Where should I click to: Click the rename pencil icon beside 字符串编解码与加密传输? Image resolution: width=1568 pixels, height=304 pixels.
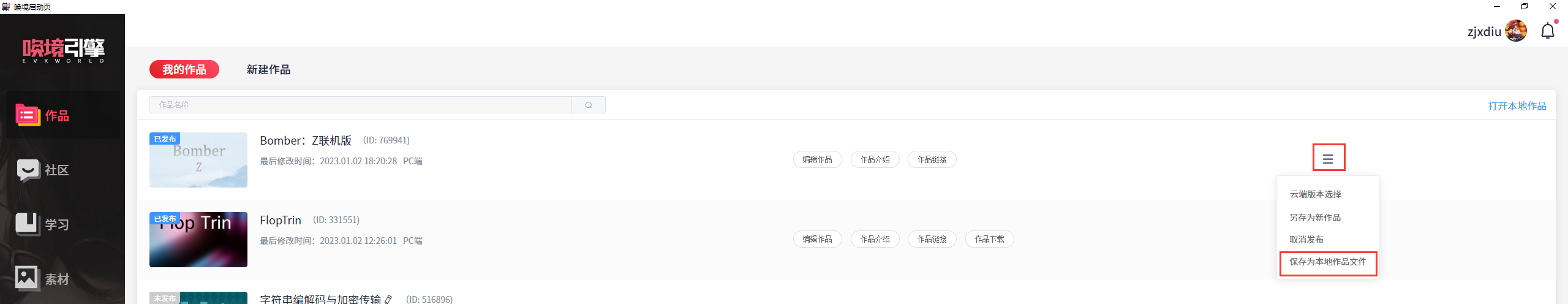[x=388, y=299]
